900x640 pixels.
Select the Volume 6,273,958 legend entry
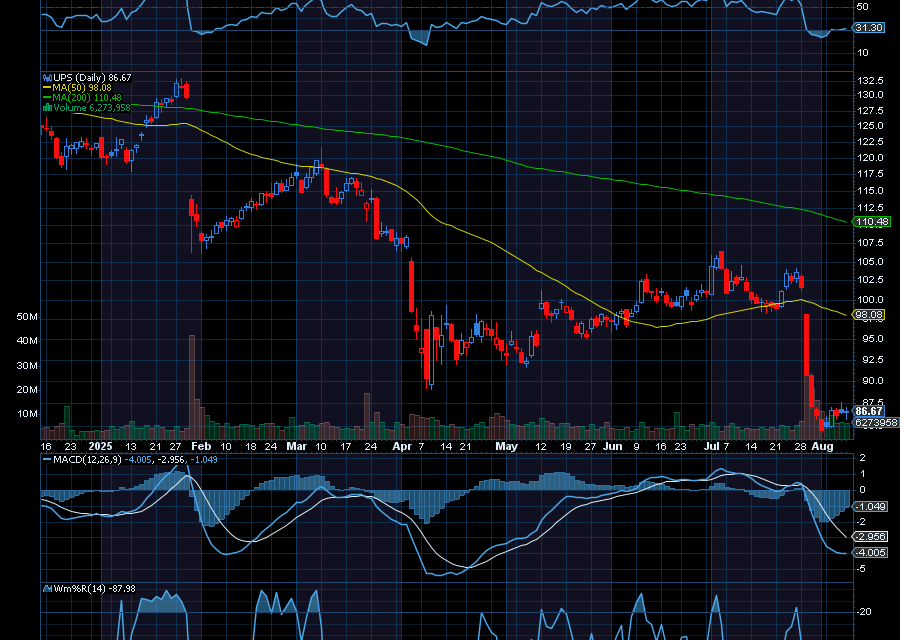pos(92,107)
